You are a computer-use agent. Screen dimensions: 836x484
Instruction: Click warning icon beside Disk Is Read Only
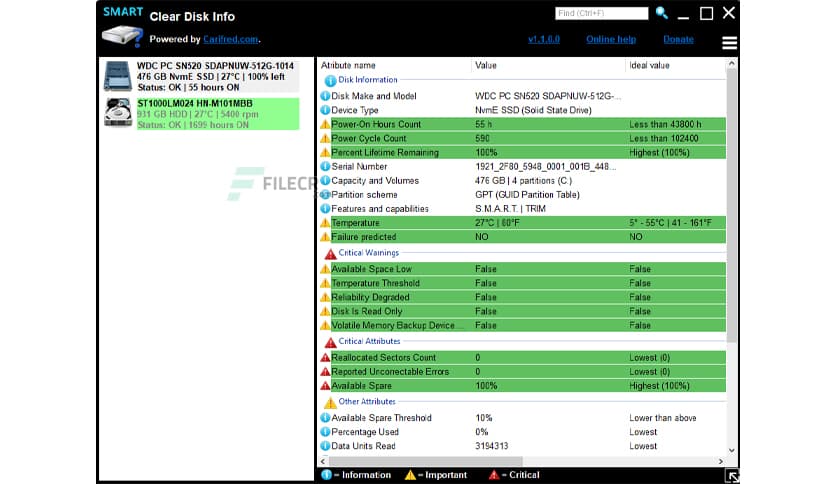(325, 311)
